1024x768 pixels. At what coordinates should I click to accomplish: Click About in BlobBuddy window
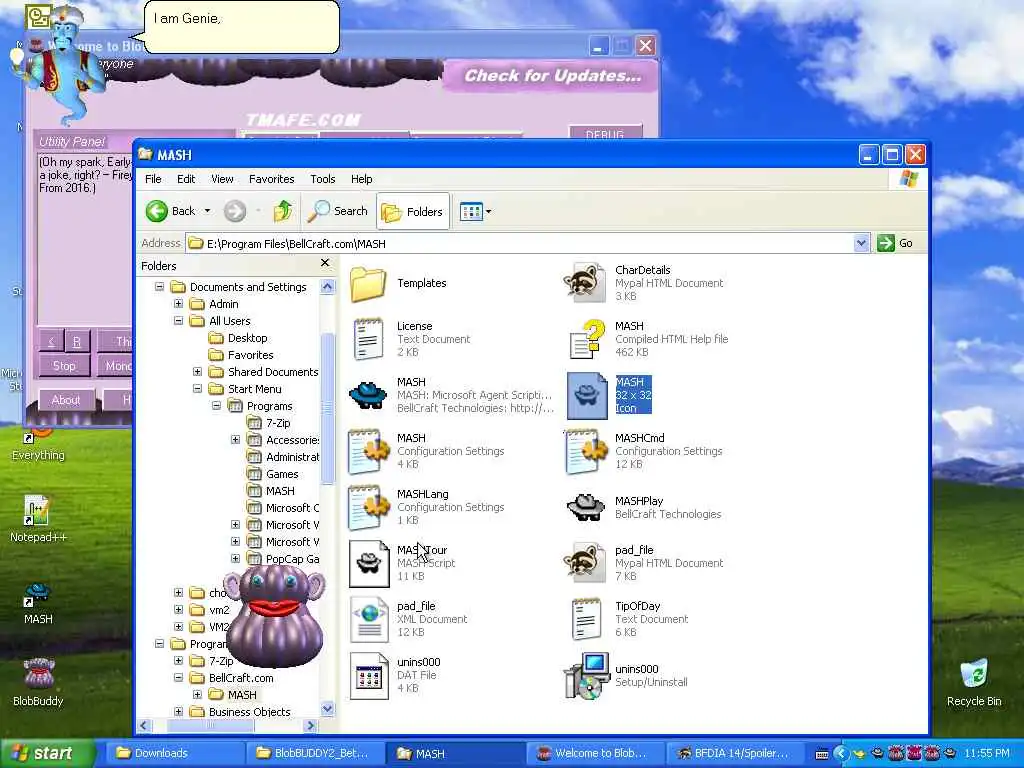point(66,400)
